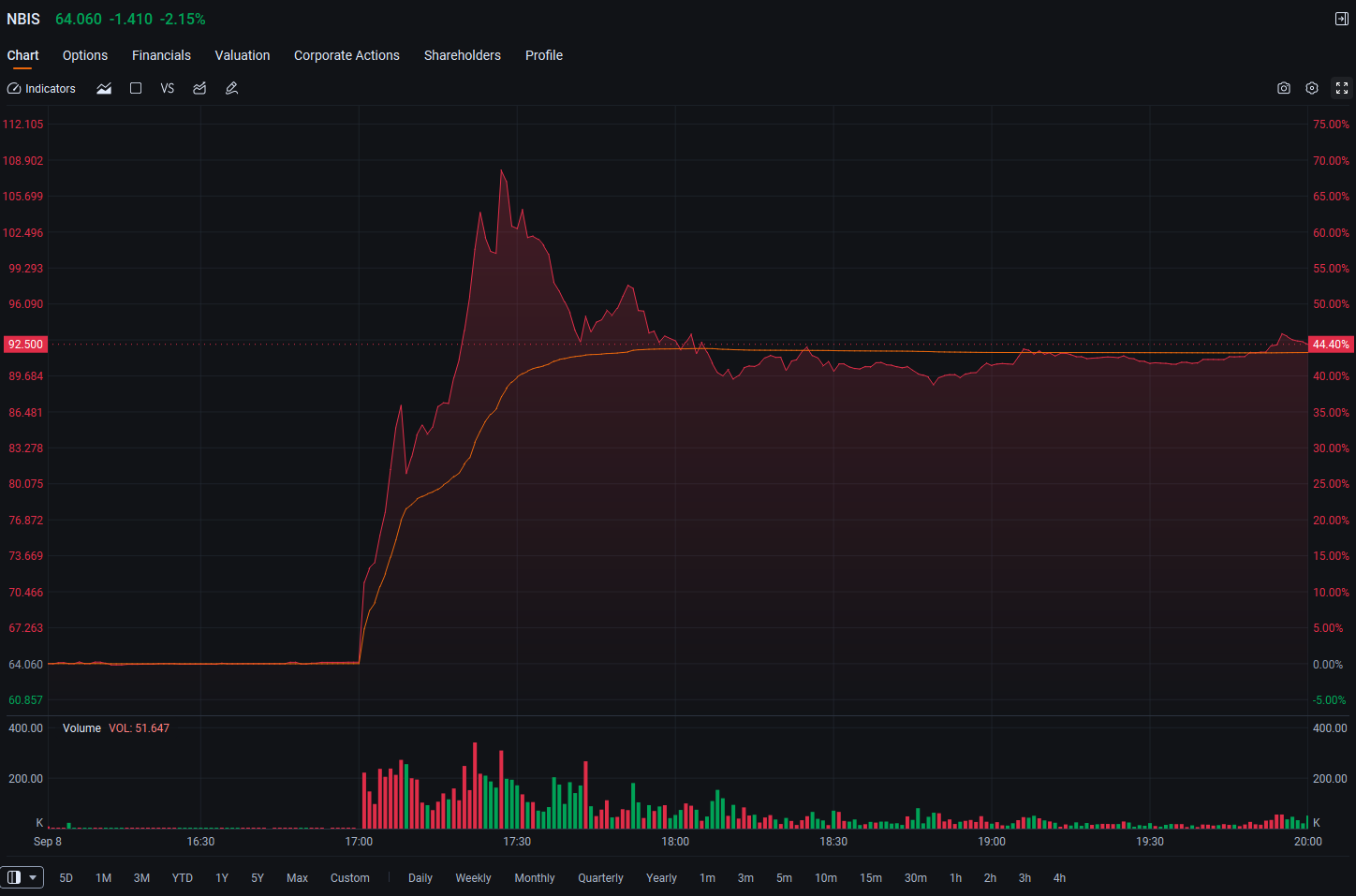Open chart settings hexagon gear icon

pos(1312,88)
